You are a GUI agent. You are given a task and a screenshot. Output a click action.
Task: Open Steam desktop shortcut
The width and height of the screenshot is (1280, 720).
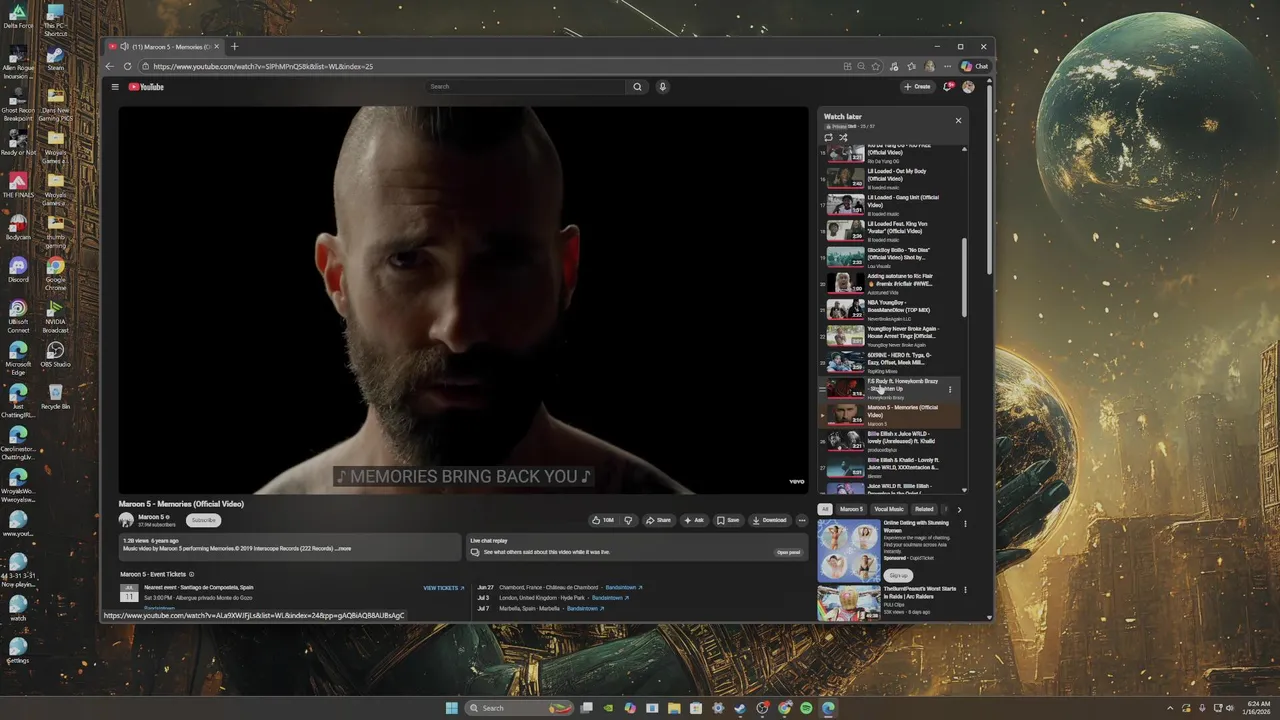tap(56, 58)
